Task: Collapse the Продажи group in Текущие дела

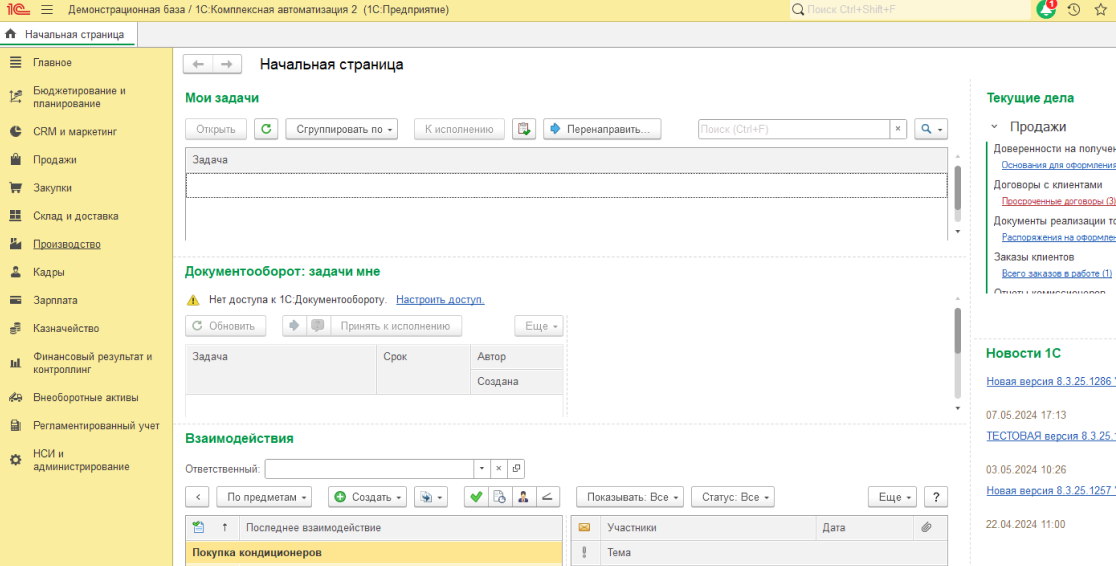Action: pyautogui.click(x=994, y=127)
